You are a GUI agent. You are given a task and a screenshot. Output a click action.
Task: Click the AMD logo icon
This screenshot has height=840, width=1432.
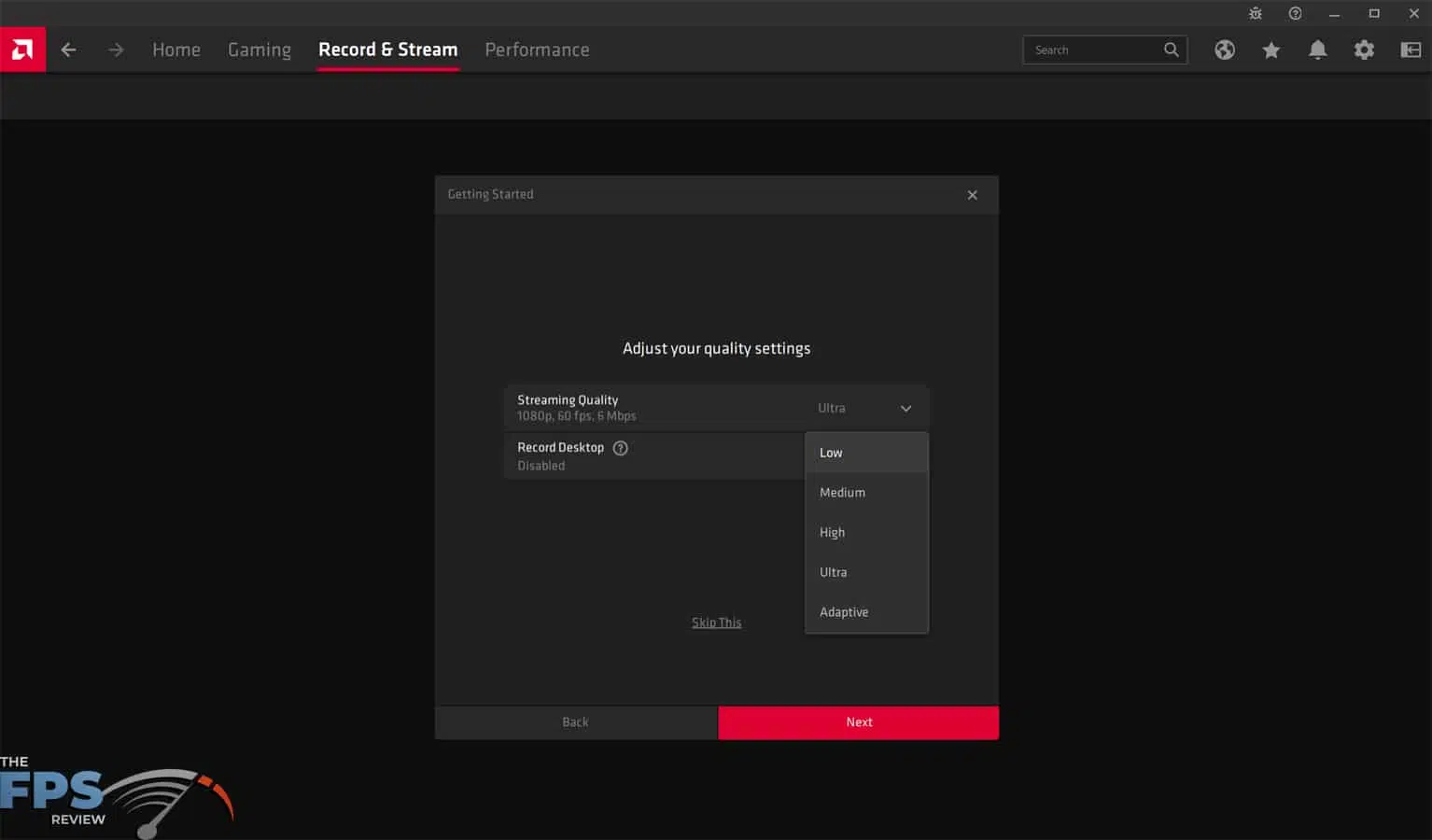(x=22, y=49)
